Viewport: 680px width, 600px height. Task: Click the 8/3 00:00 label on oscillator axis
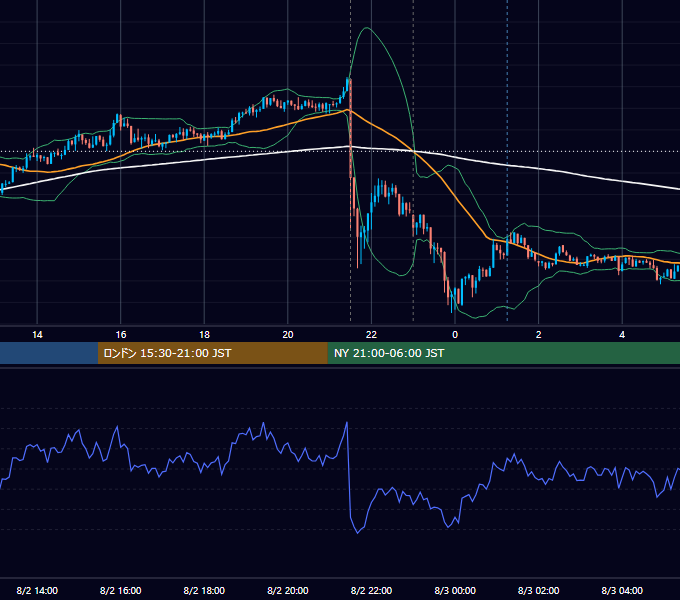pyautogui.click(x=455, y=590)
